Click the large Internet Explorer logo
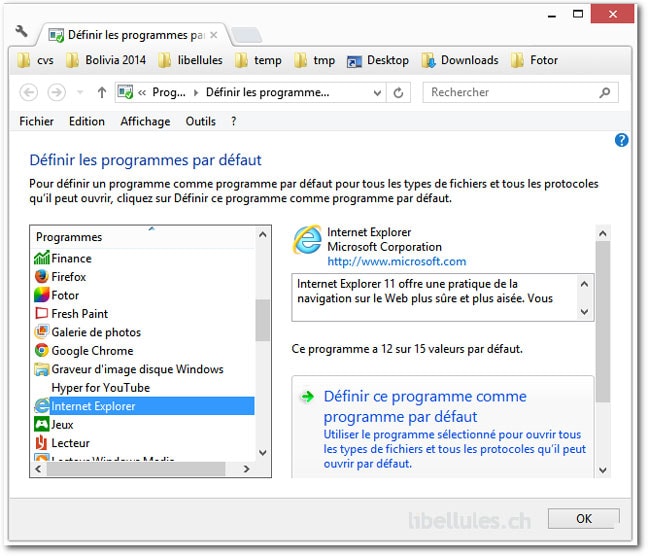 [307, 240]
